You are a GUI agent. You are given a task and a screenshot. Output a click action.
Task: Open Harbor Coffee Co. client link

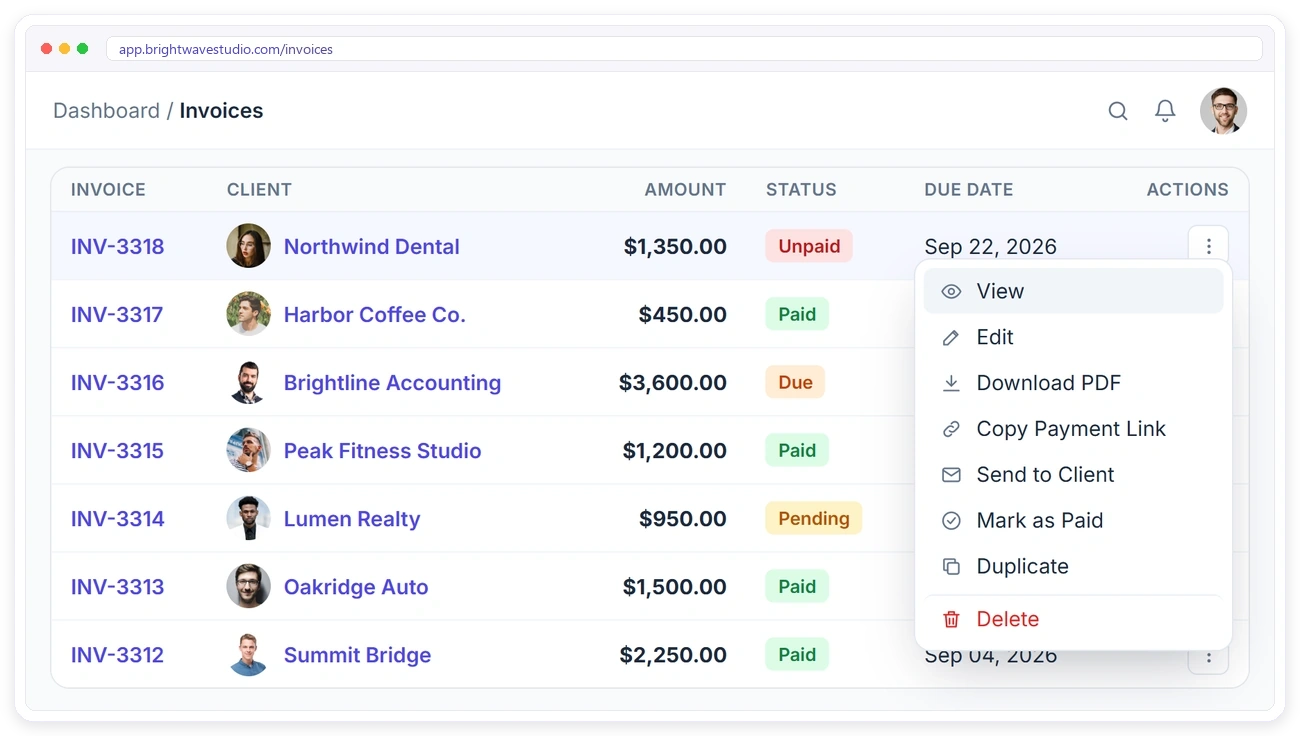click(375, 315)
